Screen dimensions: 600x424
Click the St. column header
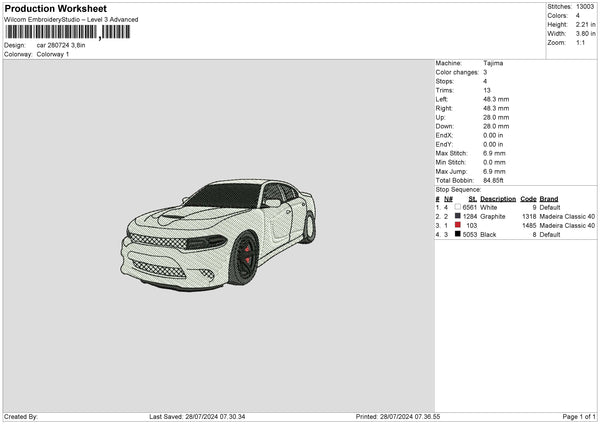click(x=473, y=199)
